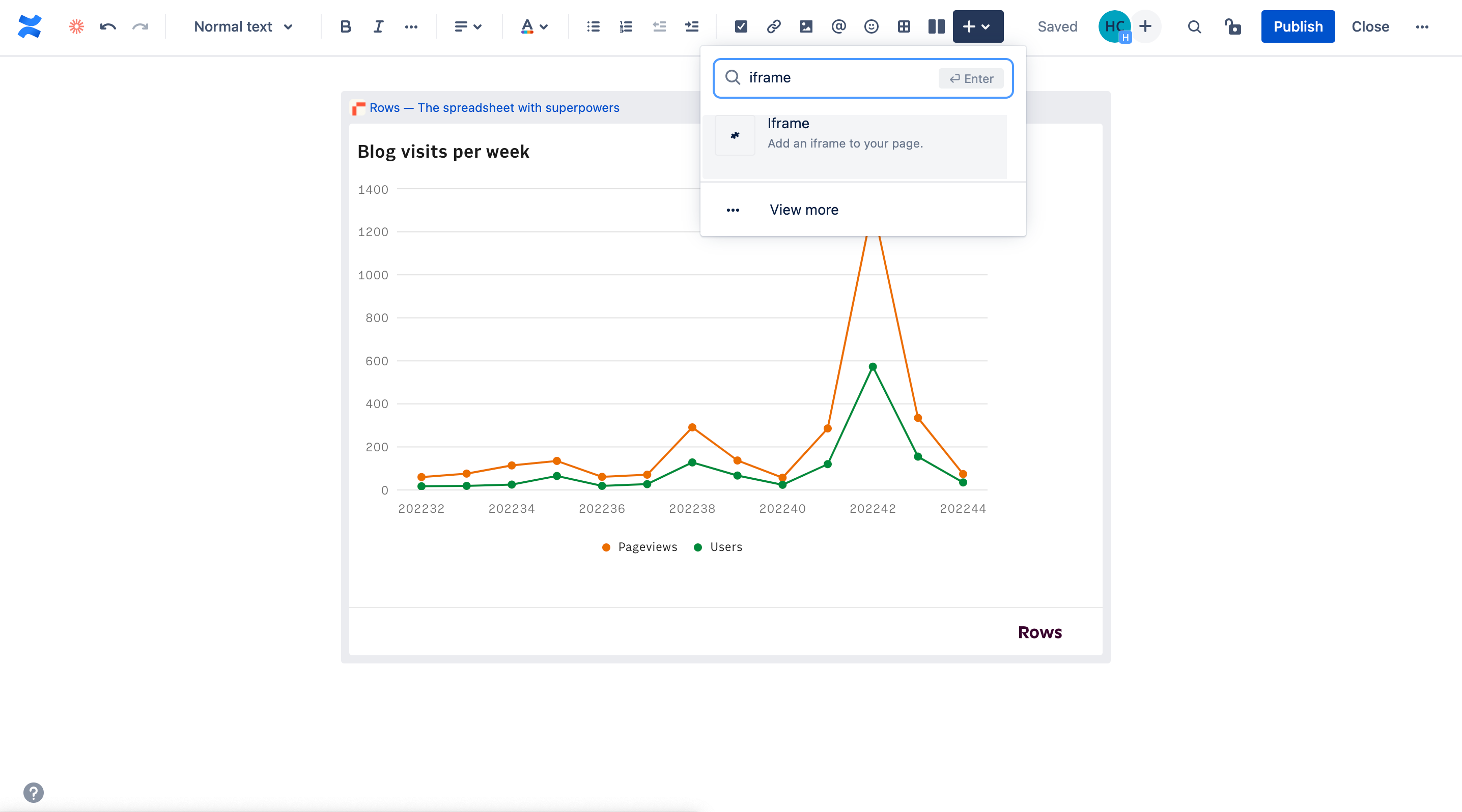The height and width of the screenshot is (812, 1462).
Task: Open the text color picker
Action: coord(533,26)
